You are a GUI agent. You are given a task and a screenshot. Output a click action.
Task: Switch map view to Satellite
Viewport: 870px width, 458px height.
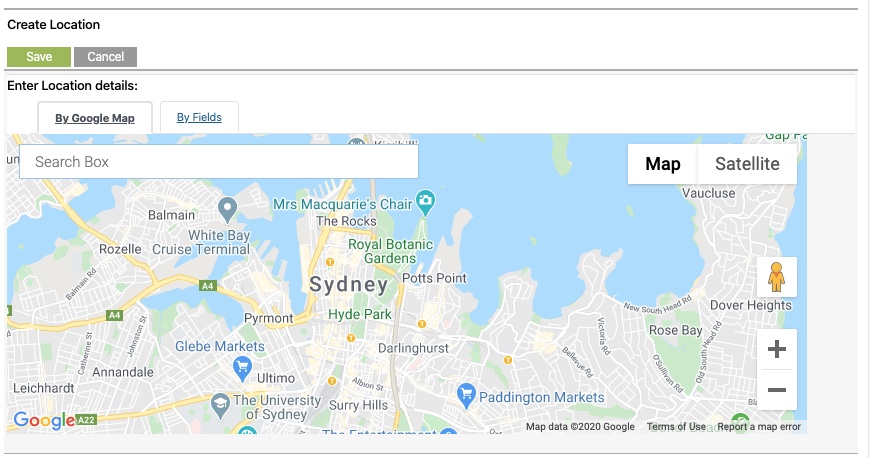pyautogui.click(x=747, y=164)
